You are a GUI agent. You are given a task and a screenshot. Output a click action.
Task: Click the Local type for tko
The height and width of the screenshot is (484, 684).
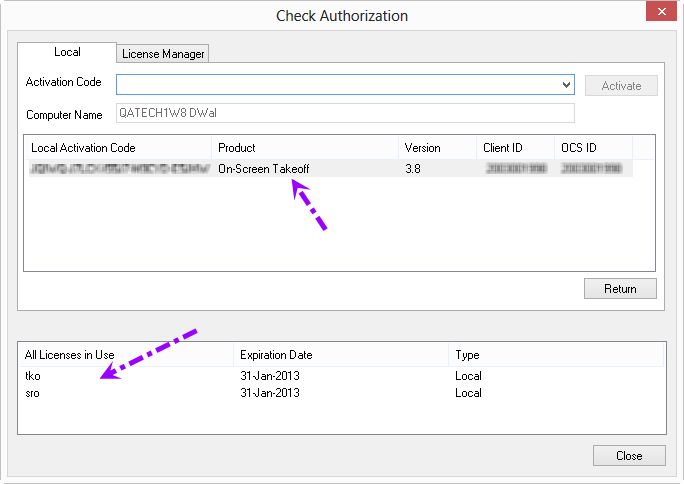click(468, 376)
